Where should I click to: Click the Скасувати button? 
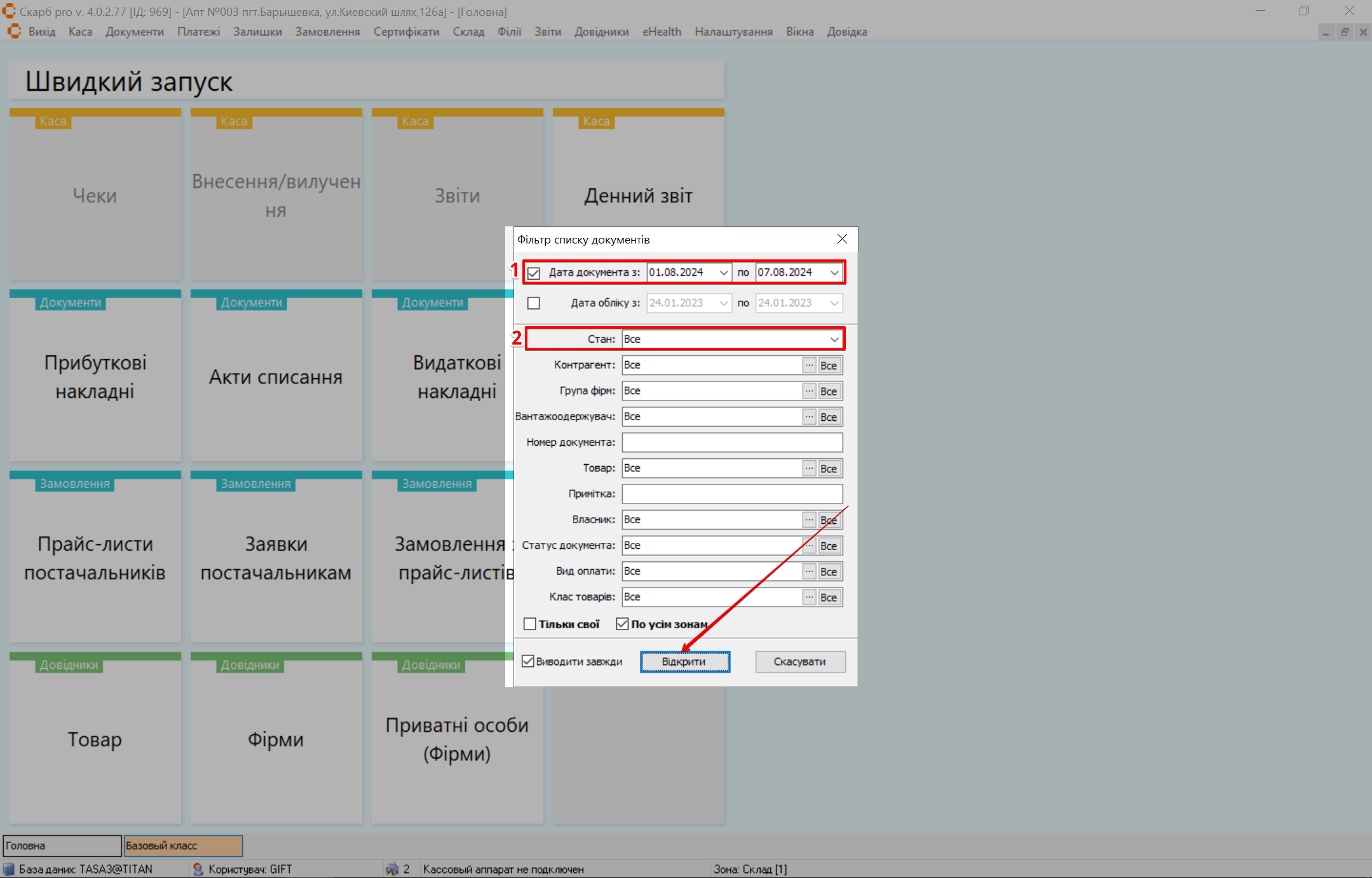click(x=799, y=662)
